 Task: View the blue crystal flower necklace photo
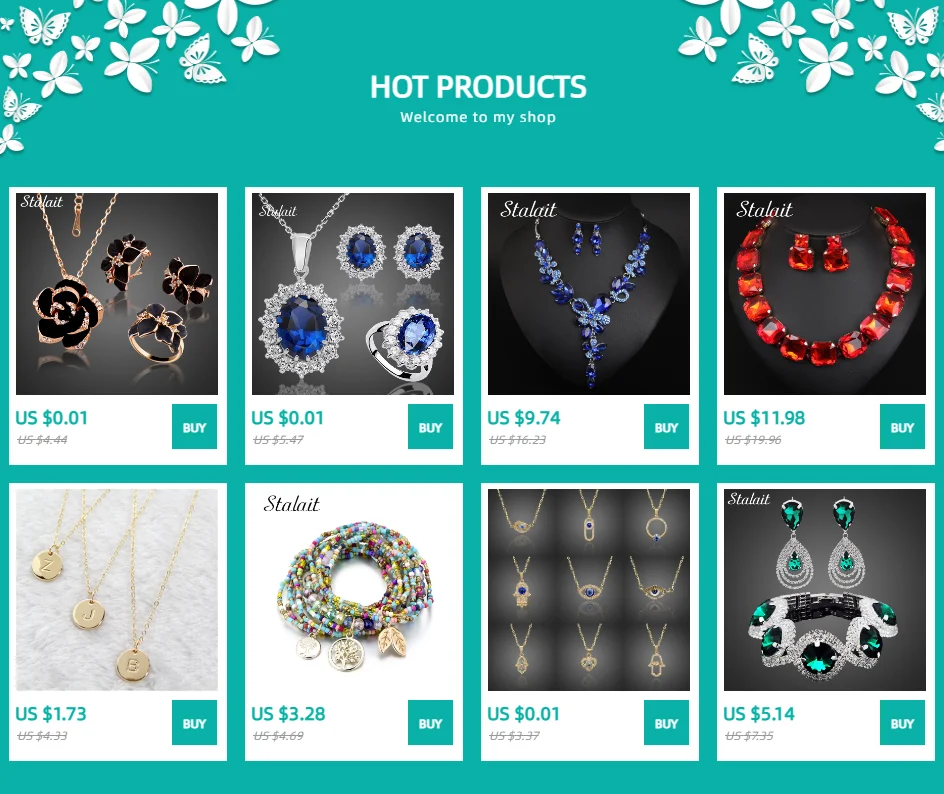pos(589,294)
